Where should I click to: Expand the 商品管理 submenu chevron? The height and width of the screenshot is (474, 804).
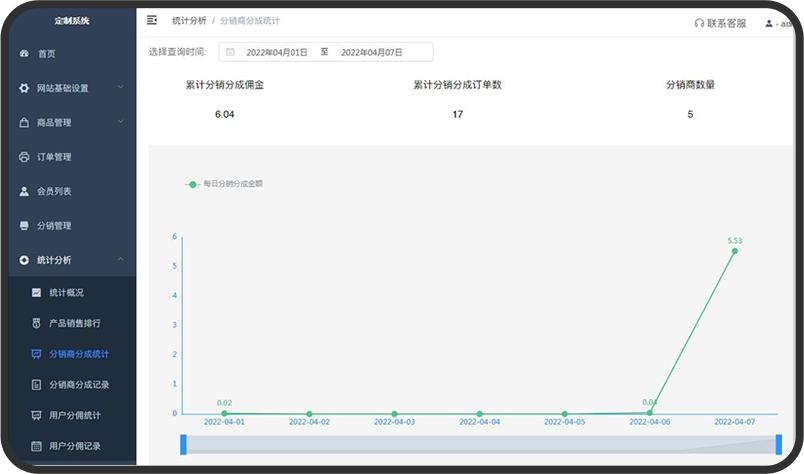coord(120,123)
